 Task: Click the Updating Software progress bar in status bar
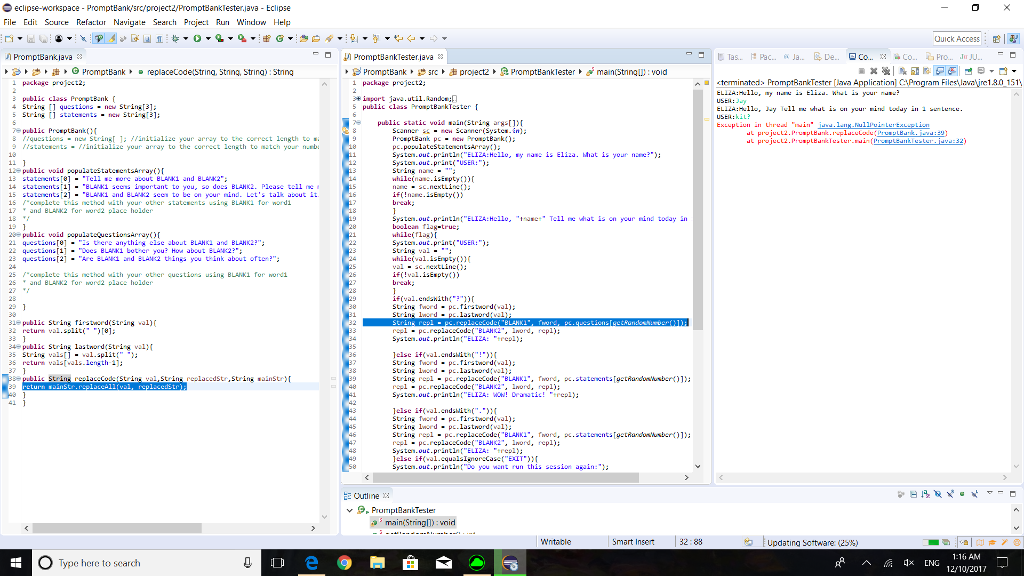tap(931, 542)
